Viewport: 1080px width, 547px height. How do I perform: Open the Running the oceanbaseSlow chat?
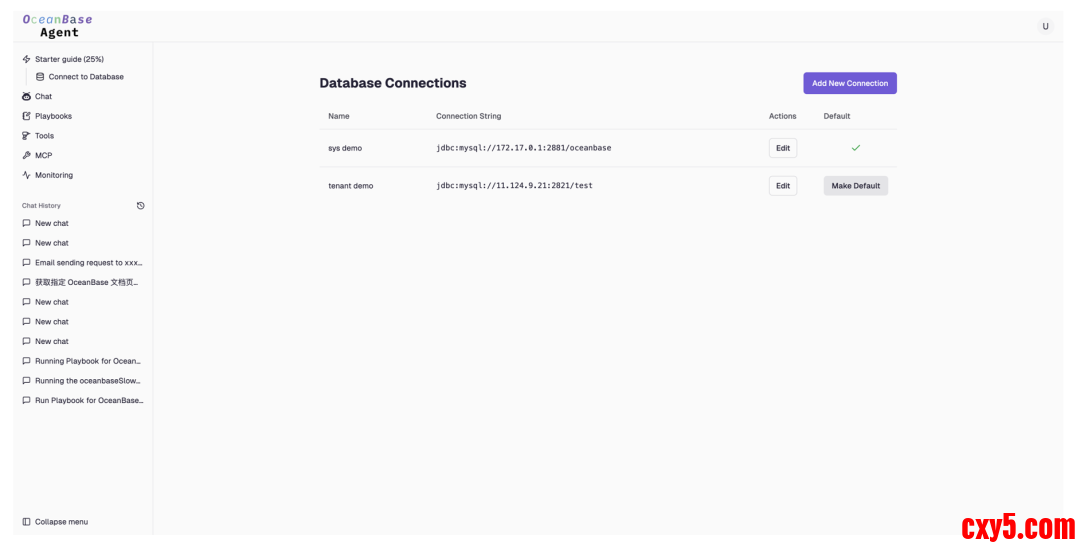[88, 381]
